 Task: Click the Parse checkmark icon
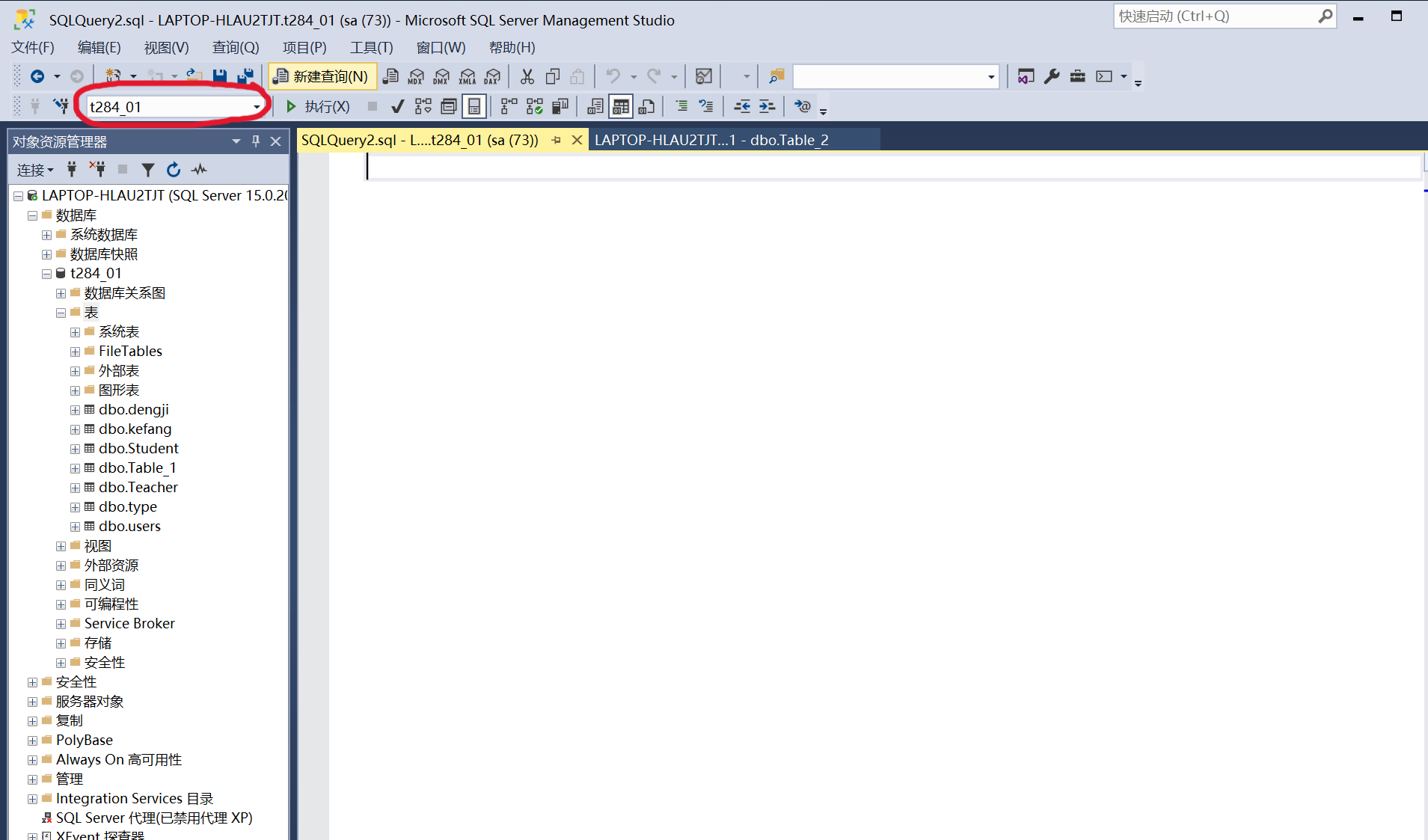(398, 106)
